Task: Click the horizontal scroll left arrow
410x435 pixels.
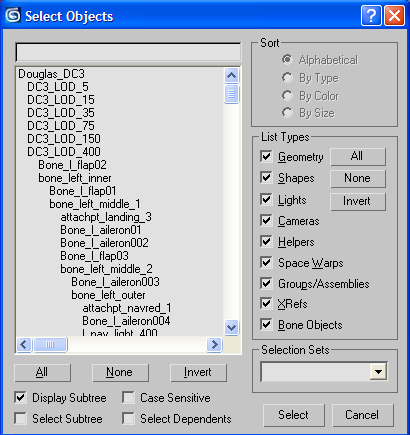Action: tap(24, 345)
